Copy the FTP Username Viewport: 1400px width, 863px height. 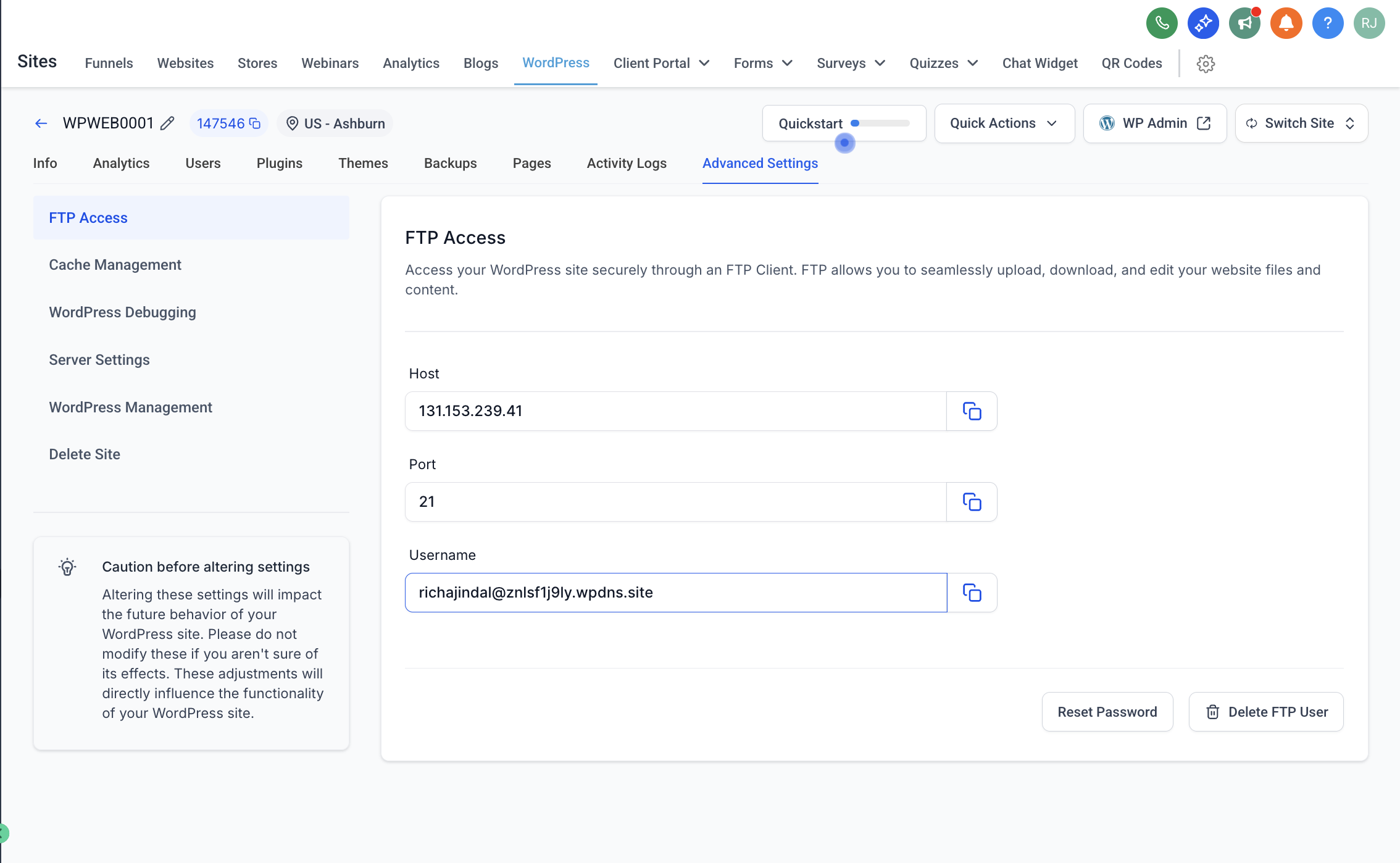972,593
